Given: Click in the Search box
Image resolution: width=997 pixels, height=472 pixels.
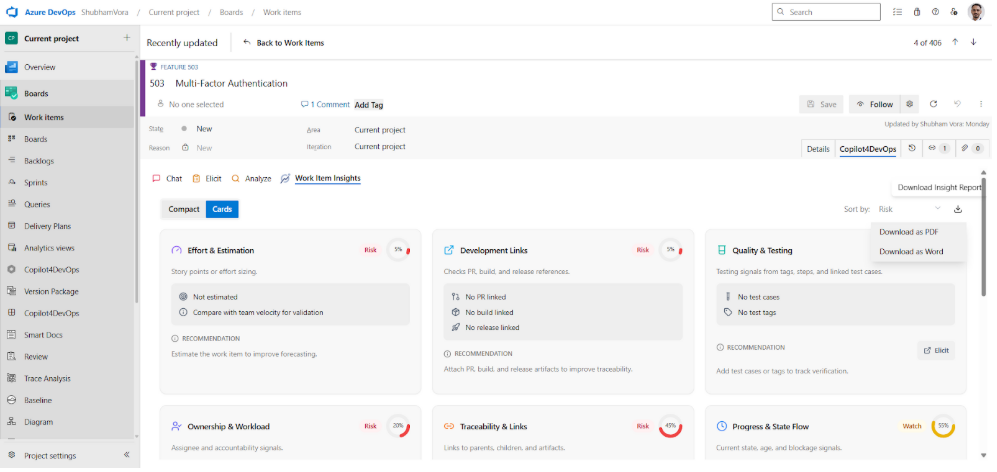Looking at the screenshot, I should pyautogui.click(x=826, y=12).
